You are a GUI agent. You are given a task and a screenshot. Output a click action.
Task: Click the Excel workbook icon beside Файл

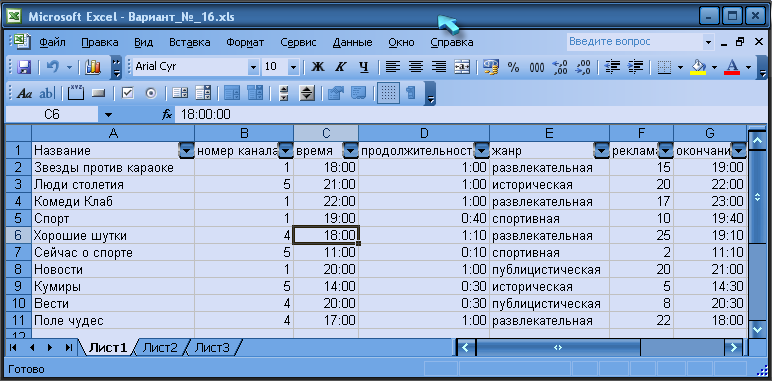tap(22, 42)
